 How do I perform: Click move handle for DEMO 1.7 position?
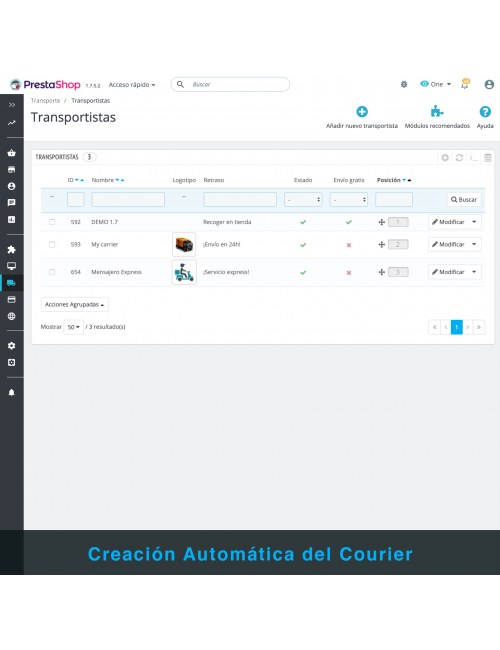pyautogui.click(x=381, y=222)
